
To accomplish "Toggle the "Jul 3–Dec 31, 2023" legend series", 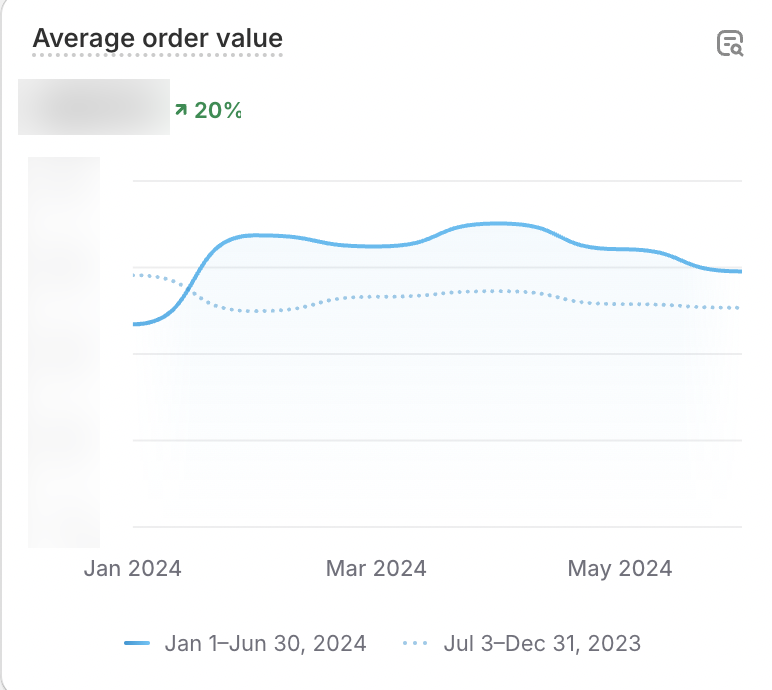I will pos(541,643).
